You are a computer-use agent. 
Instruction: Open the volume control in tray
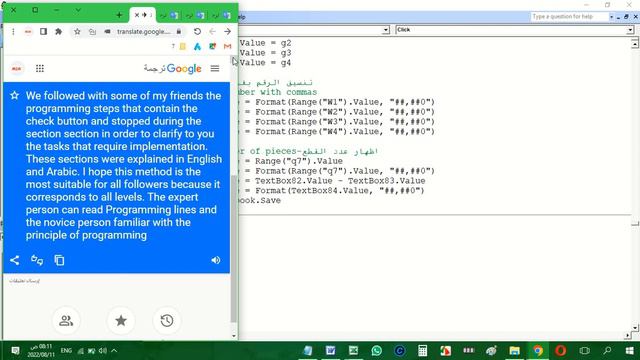103,351
